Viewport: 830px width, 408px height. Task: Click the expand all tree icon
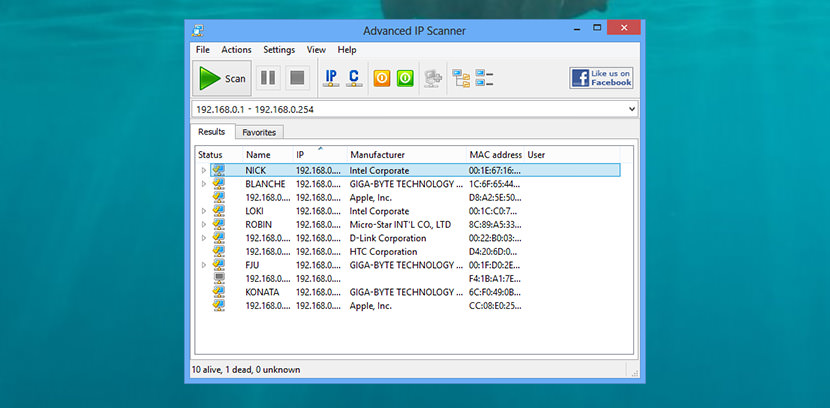pyautogui.click(x=461, y=78)
